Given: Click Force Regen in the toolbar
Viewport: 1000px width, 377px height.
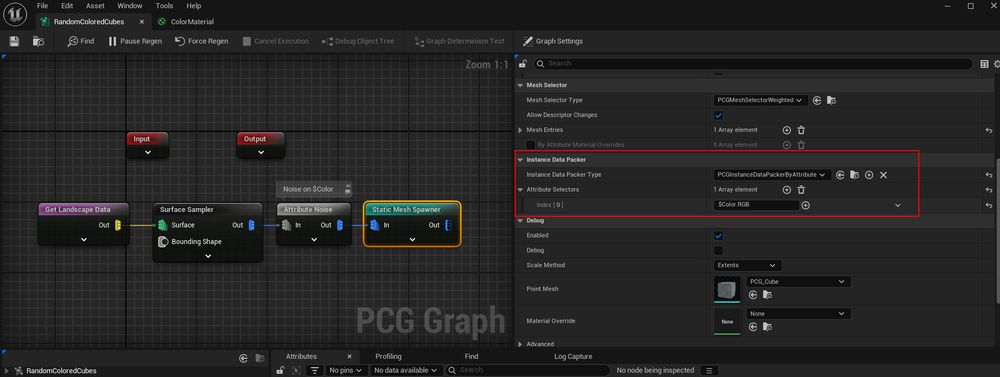Looking at the screenshot, I should [202, 41].
